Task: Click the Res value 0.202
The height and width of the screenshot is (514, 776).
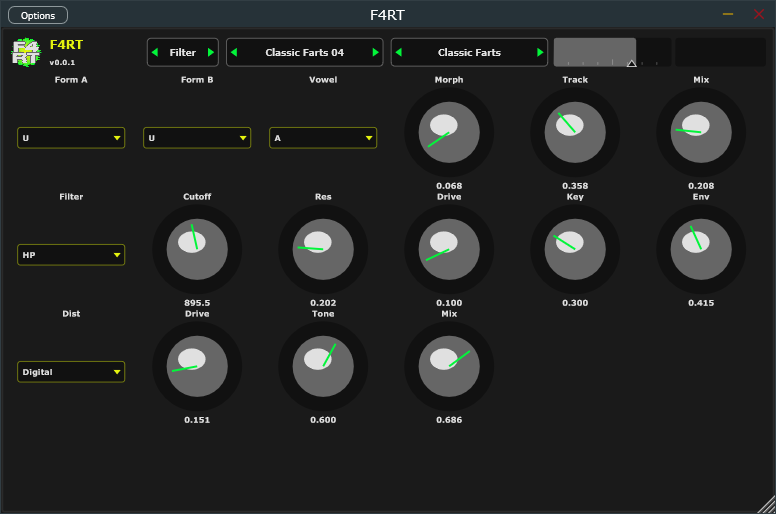Action: [x=323, y=303]
